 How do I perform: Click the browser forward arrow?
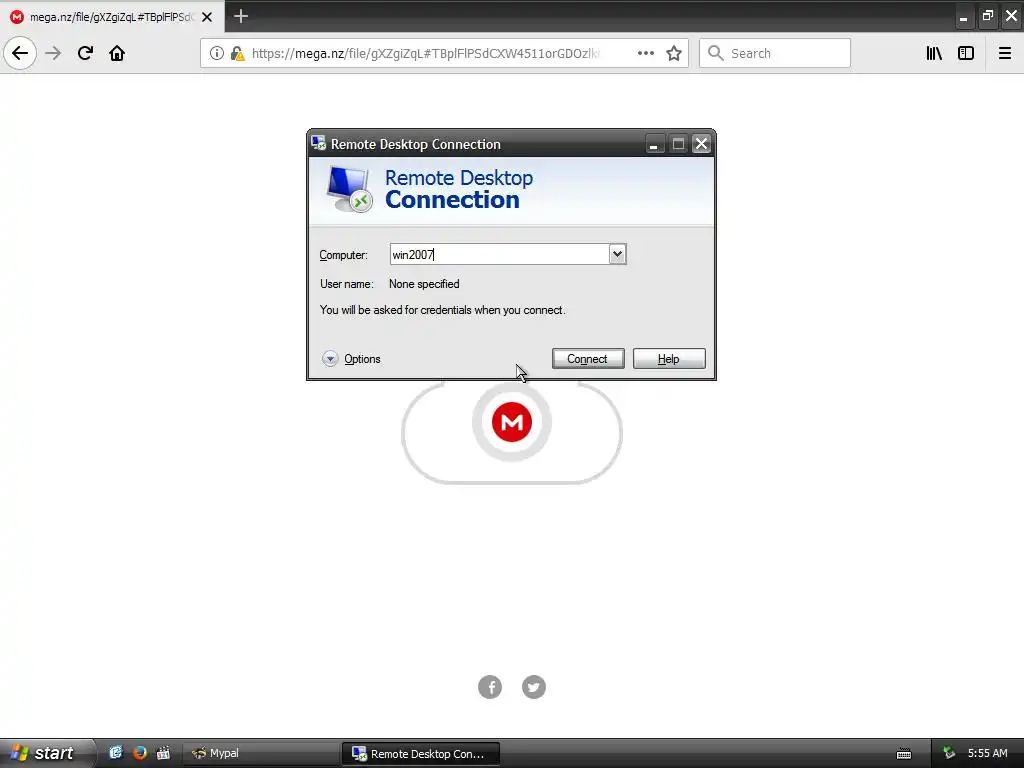[x=53, y=54]
